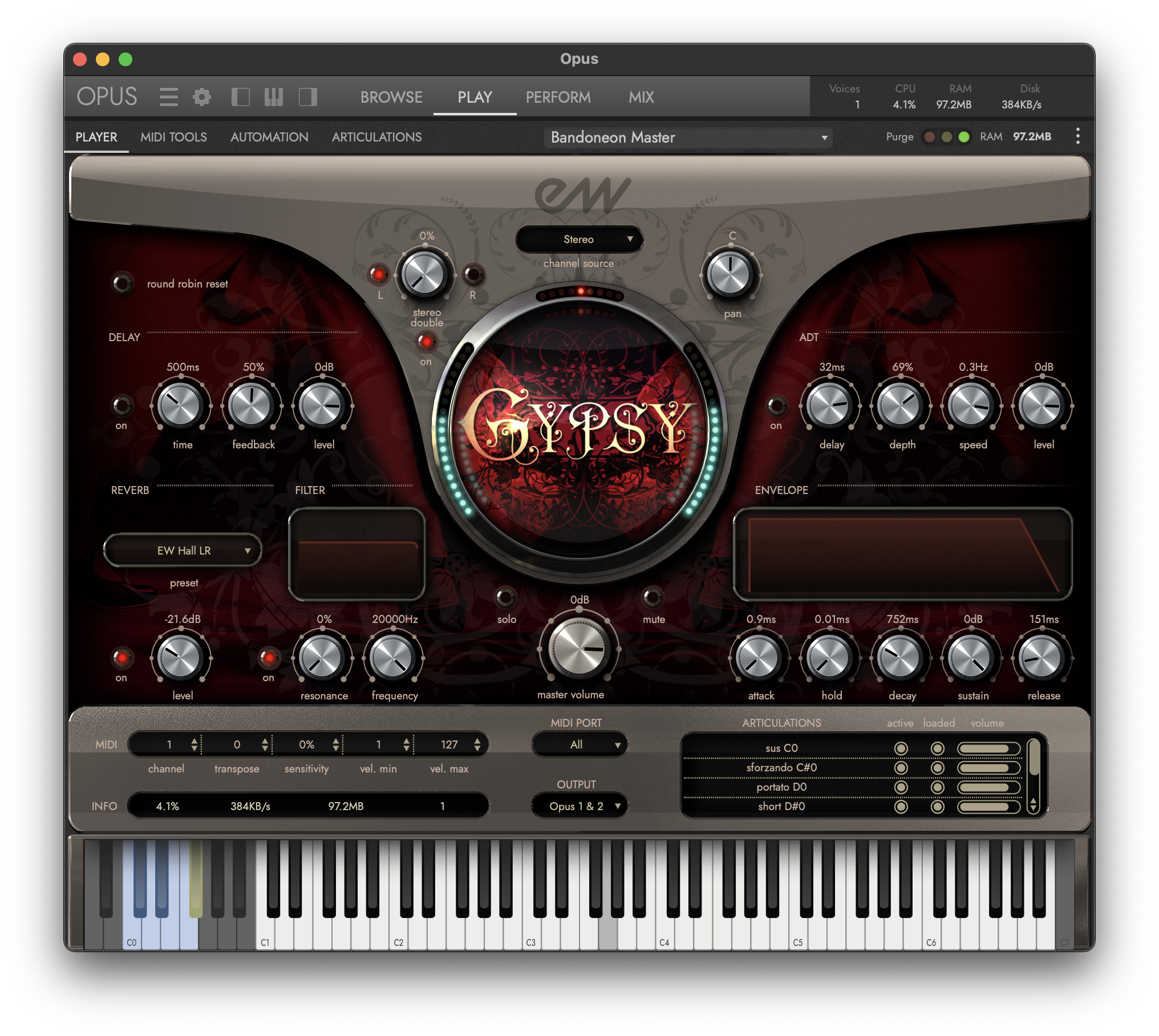1159x1036 pixels.
Task: Turn on the FILTER section switch
Action: coord(269,657)
